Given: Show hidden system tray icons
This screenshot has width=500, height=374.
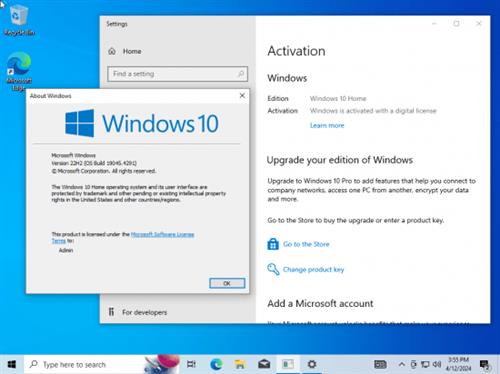Looking at the screenshot, I should pyautogui.click(x=402, y=364).
